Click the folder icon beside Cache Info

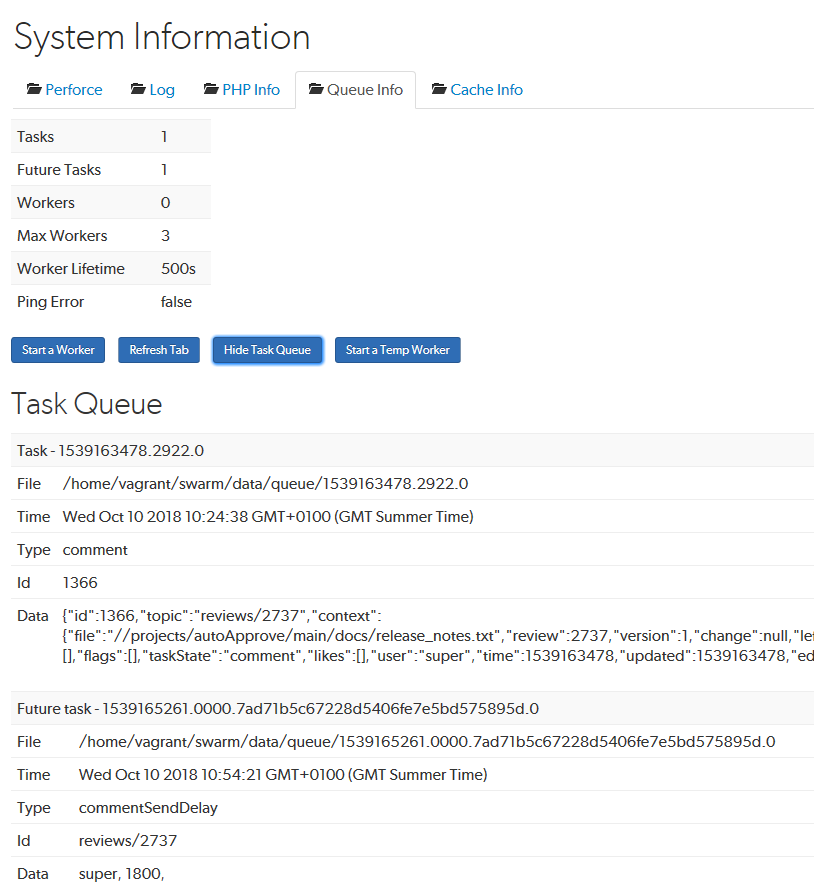coord(439,89)
